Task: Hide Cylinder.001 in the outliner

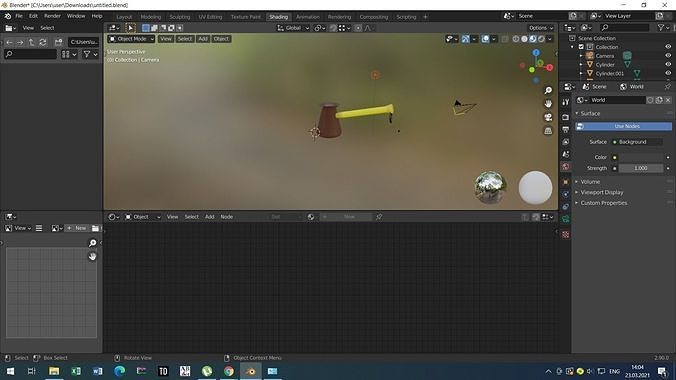Action: 668,73
